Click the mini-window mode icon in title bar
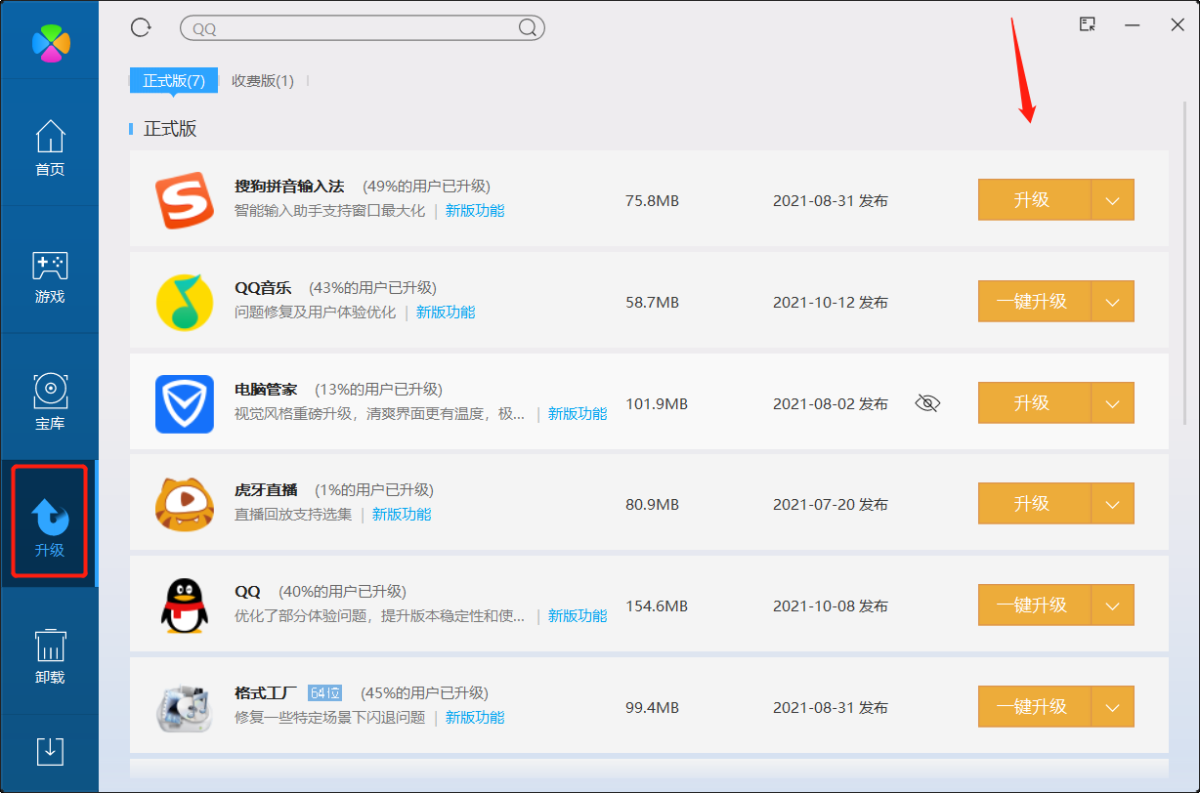The width and height of the screenshot is (1200, 793). pos(1088,25)
